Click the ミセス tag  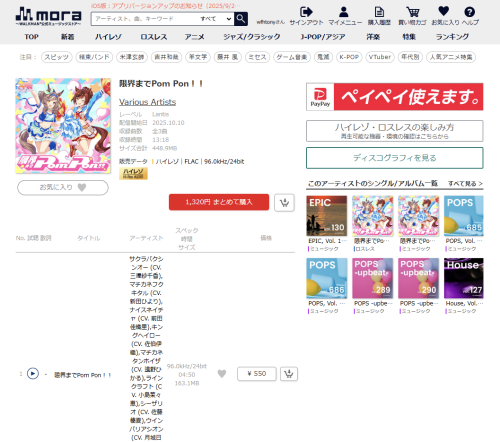[257, 57]
